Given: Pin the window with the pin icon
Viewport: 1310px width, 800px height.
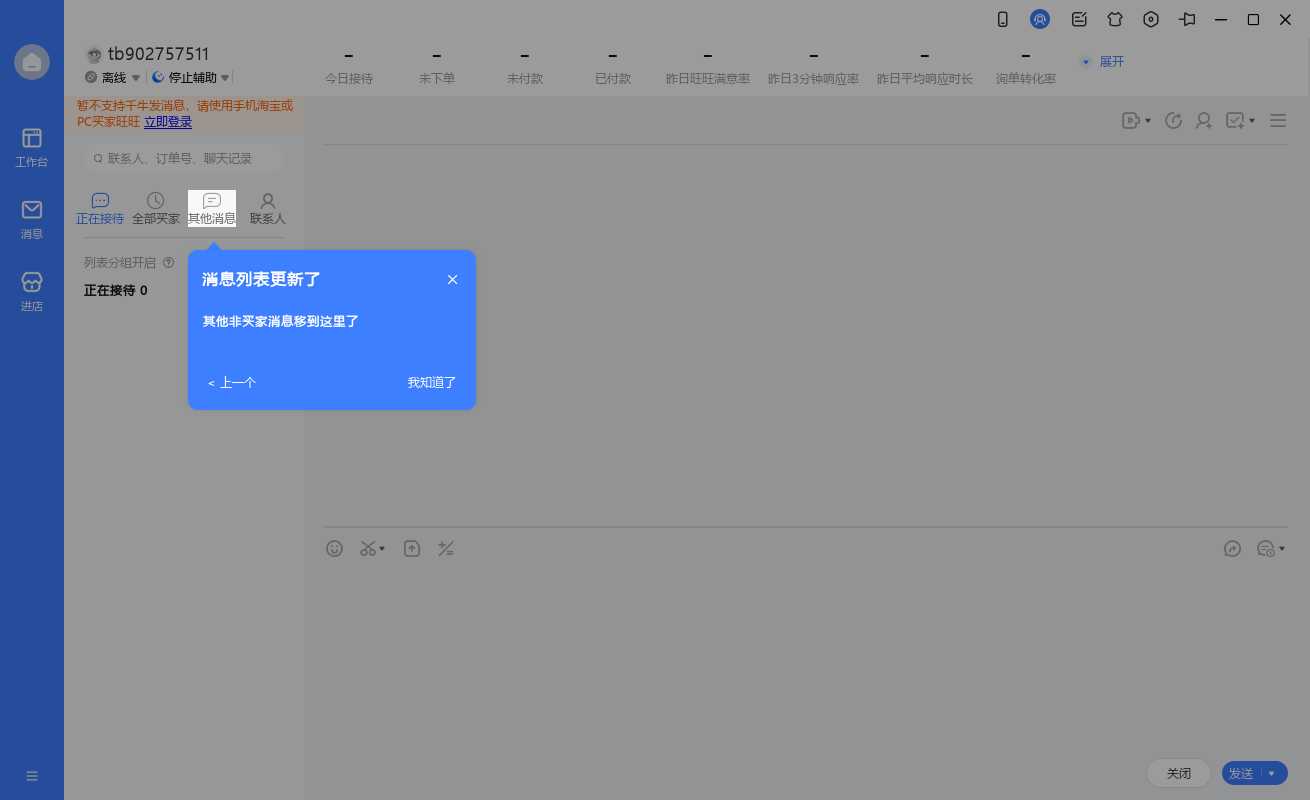Looking at the screenshot, I should click(1187, 19).
